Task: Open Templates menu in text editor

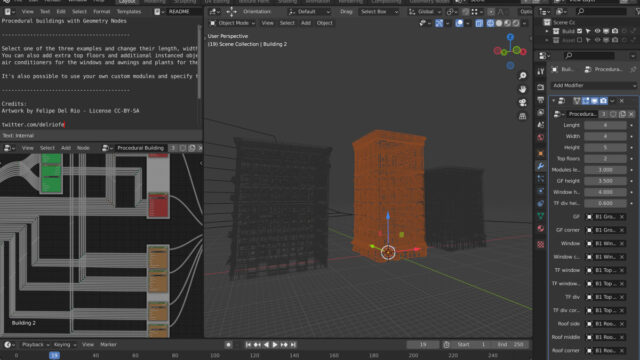Action: pos(129,12)
